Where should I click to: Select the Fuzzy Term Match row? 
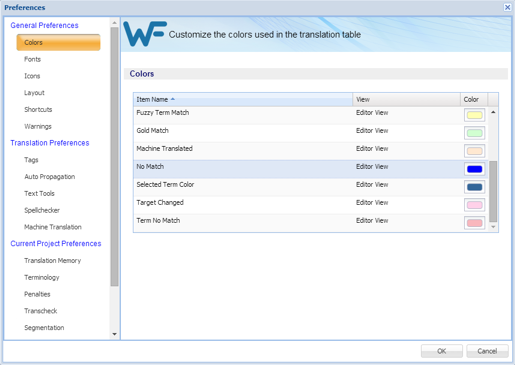[x=311, y=115]
